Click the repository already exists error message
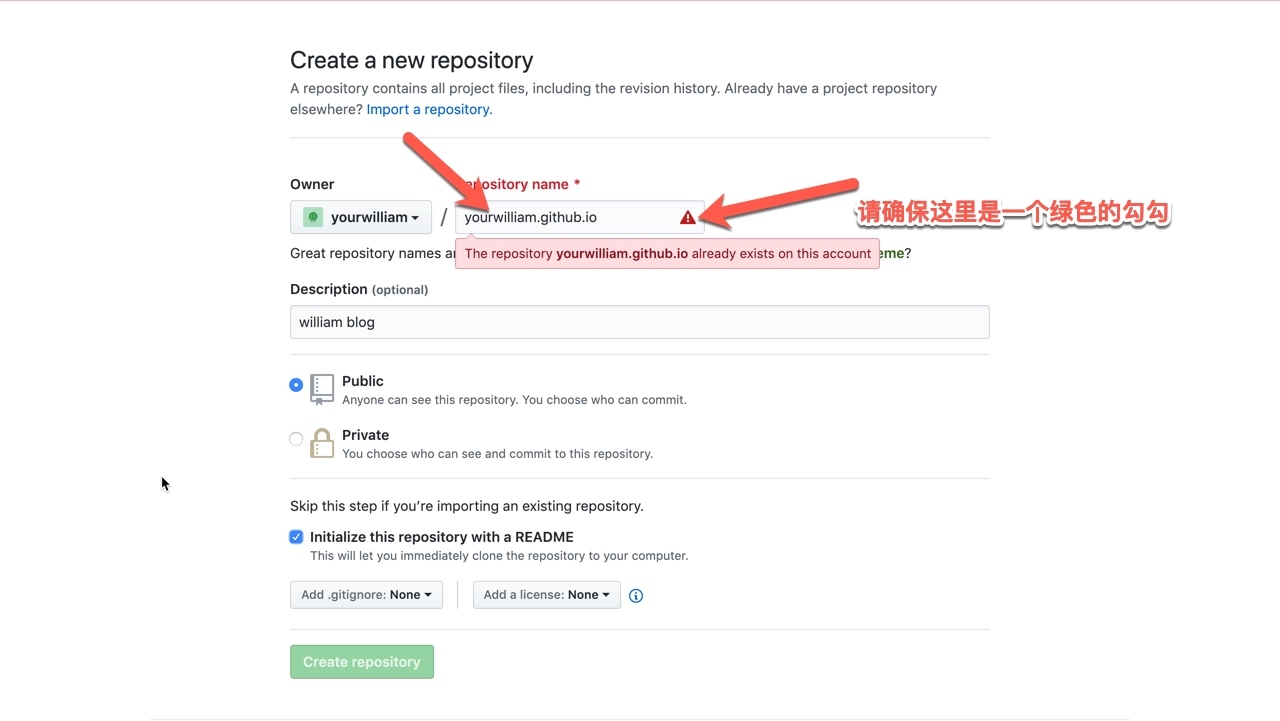1280x721 pixels. point(667,254)
